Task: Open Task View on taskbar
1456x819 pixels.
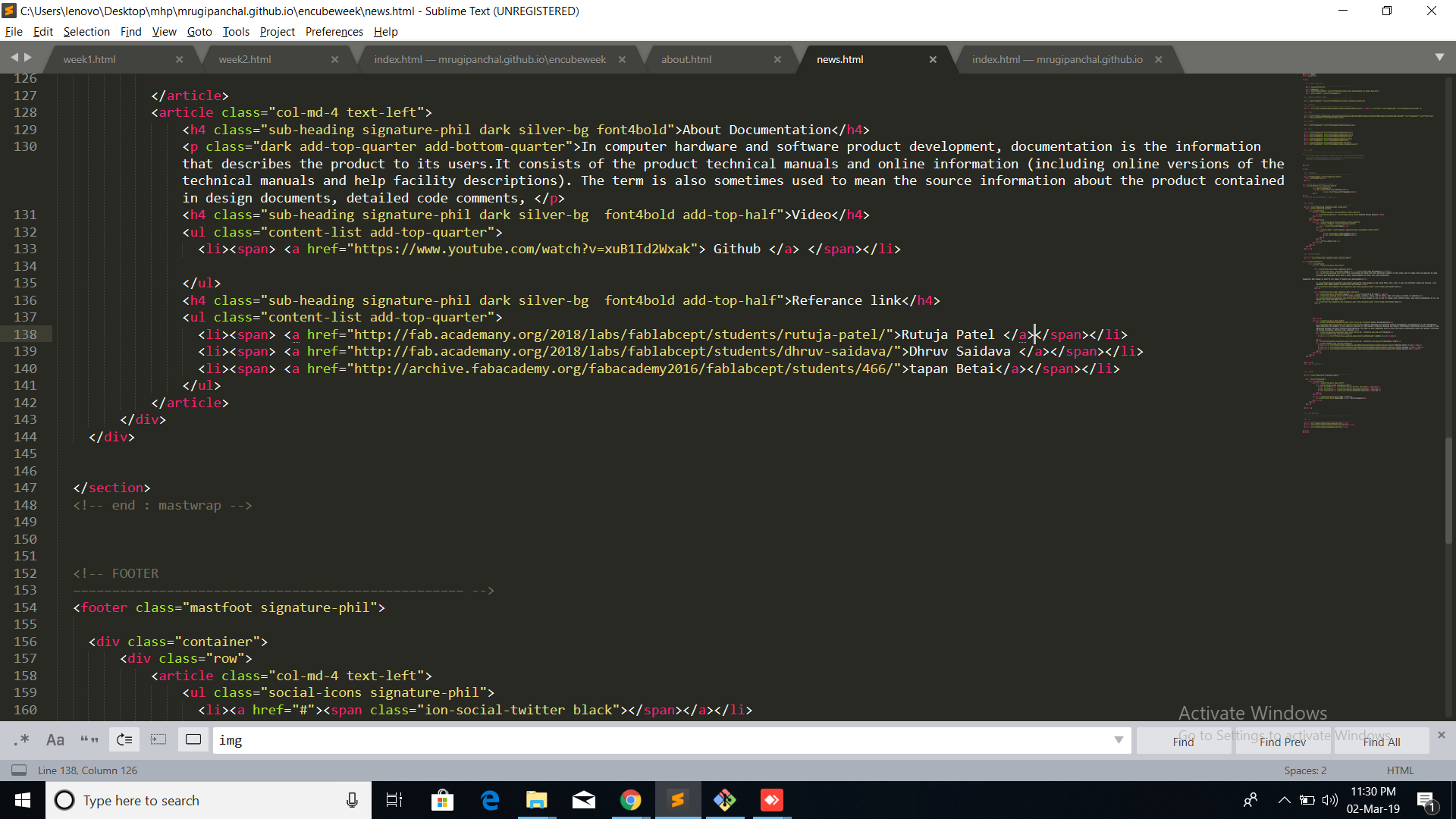Action: (x=394, y=800)
